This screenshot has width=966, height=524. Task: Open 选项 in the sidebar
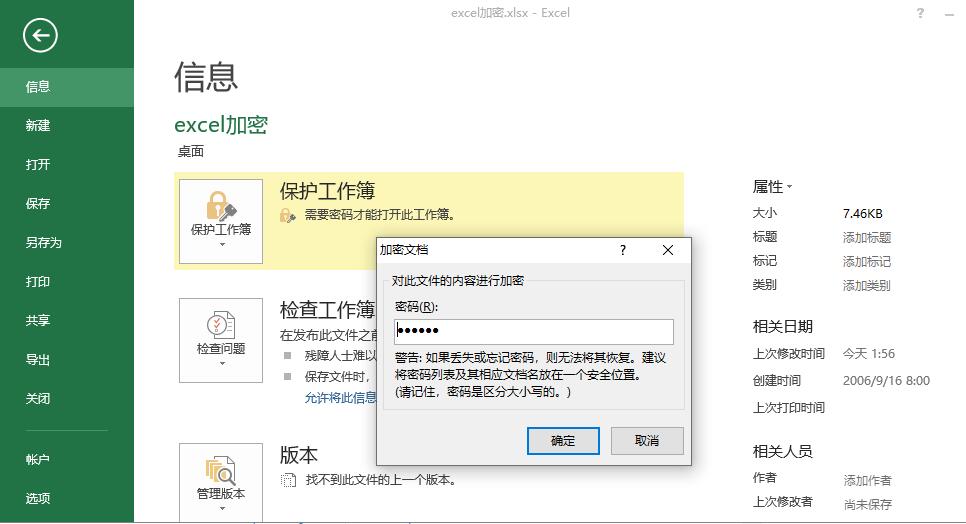(x=67, y=498)
